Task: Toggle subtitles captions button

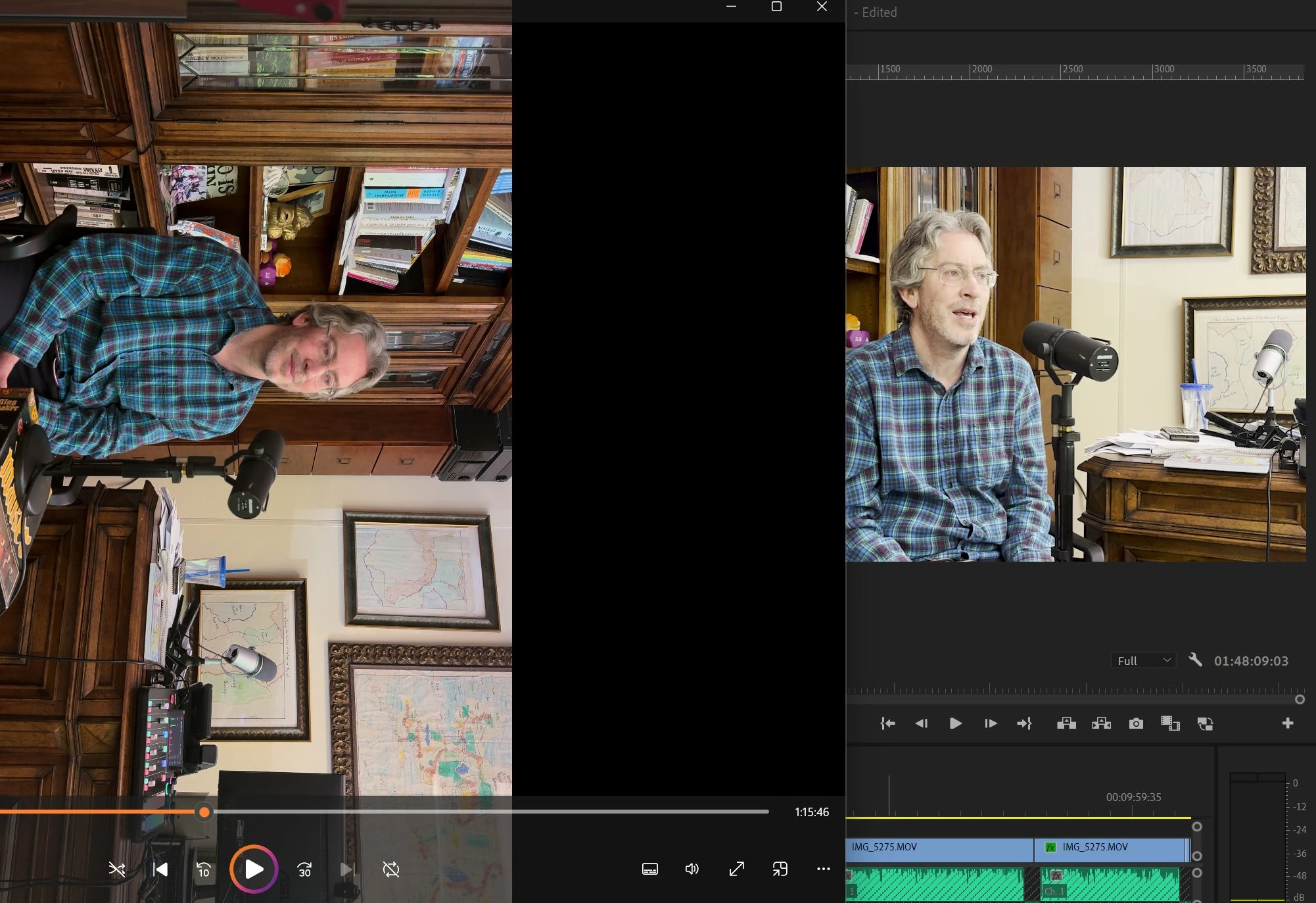Action: click(x=649, y=869)
